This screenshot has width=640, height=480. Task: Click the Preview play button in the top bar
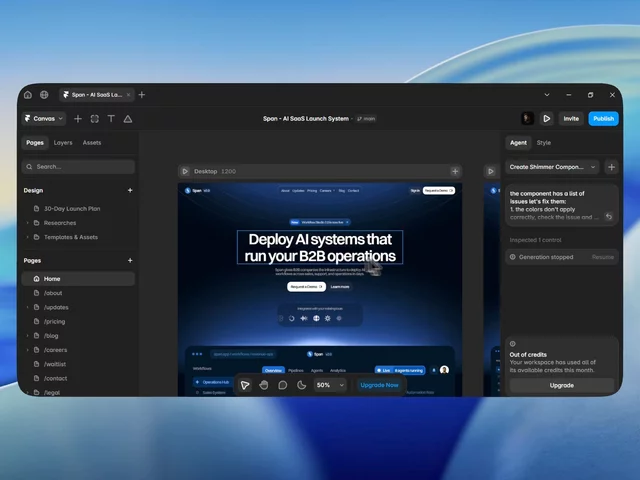[x=547, y=119]
